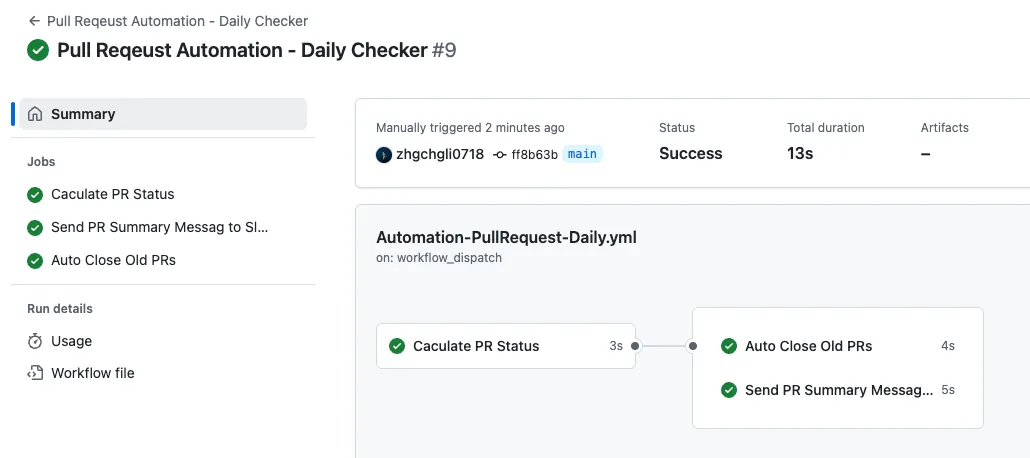Select Auto Close Old PRs sidebar job
Screen dimensions: 1030x458
[x=113, y=260]
